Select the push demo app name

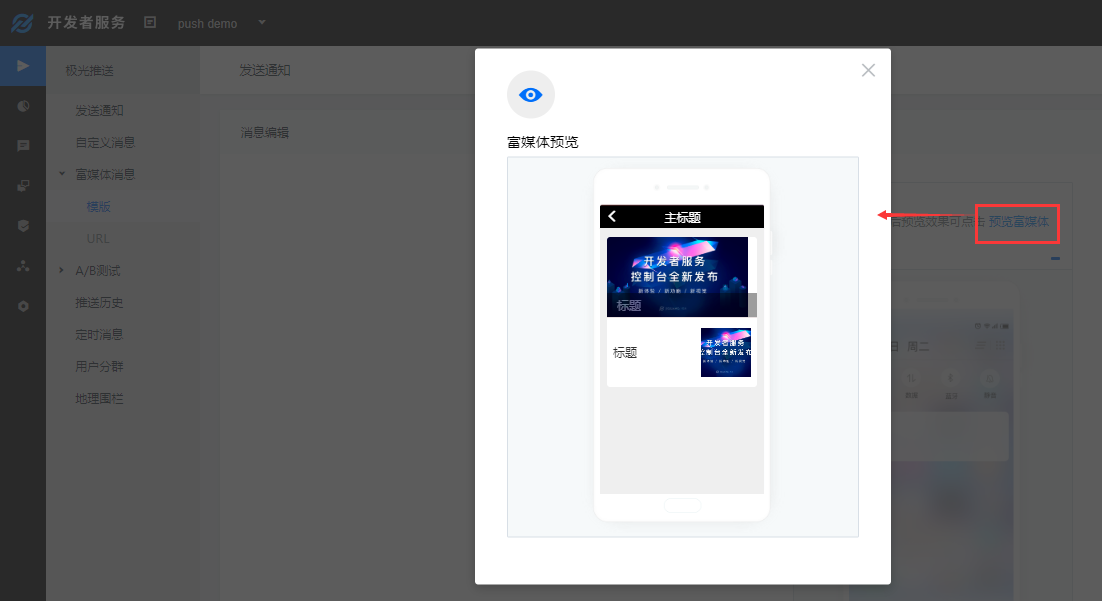[x=207, y=23]
